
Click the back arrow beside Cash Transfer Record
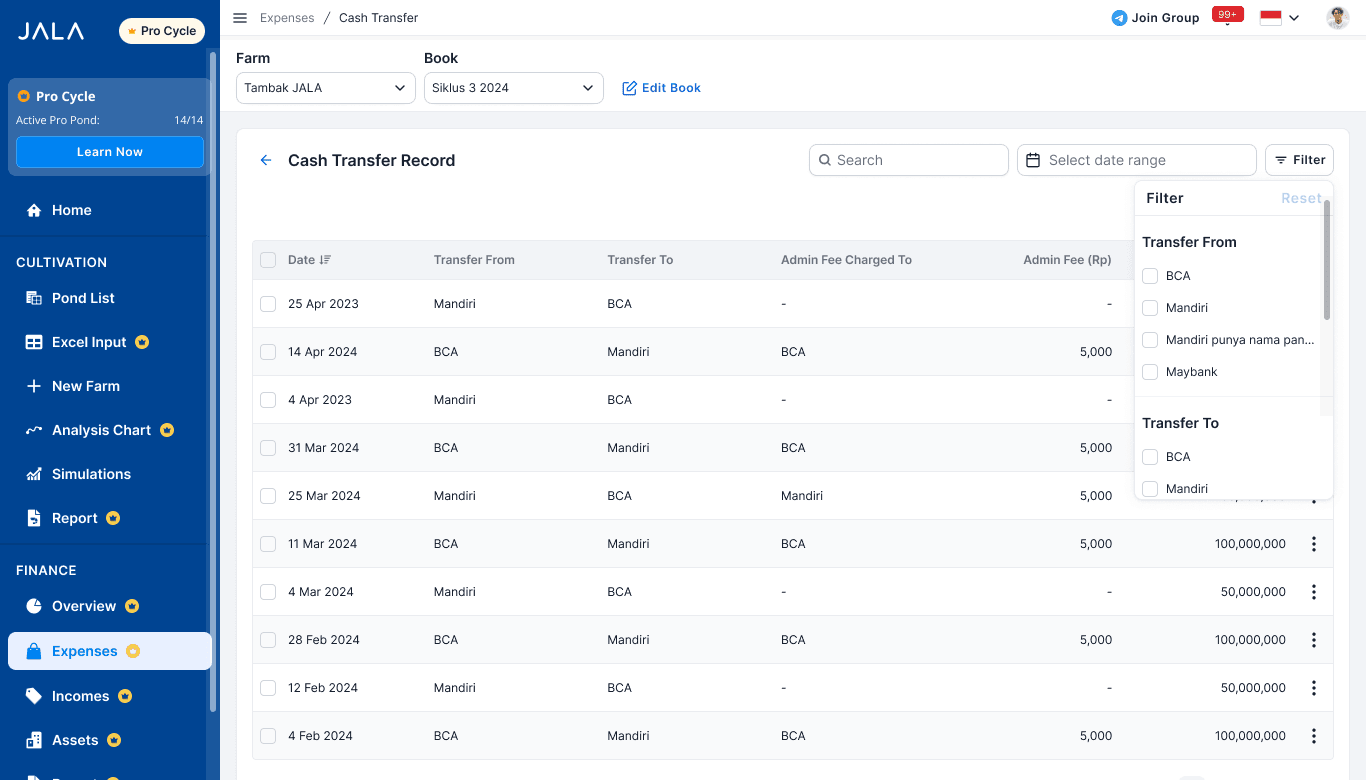(266, 160)
